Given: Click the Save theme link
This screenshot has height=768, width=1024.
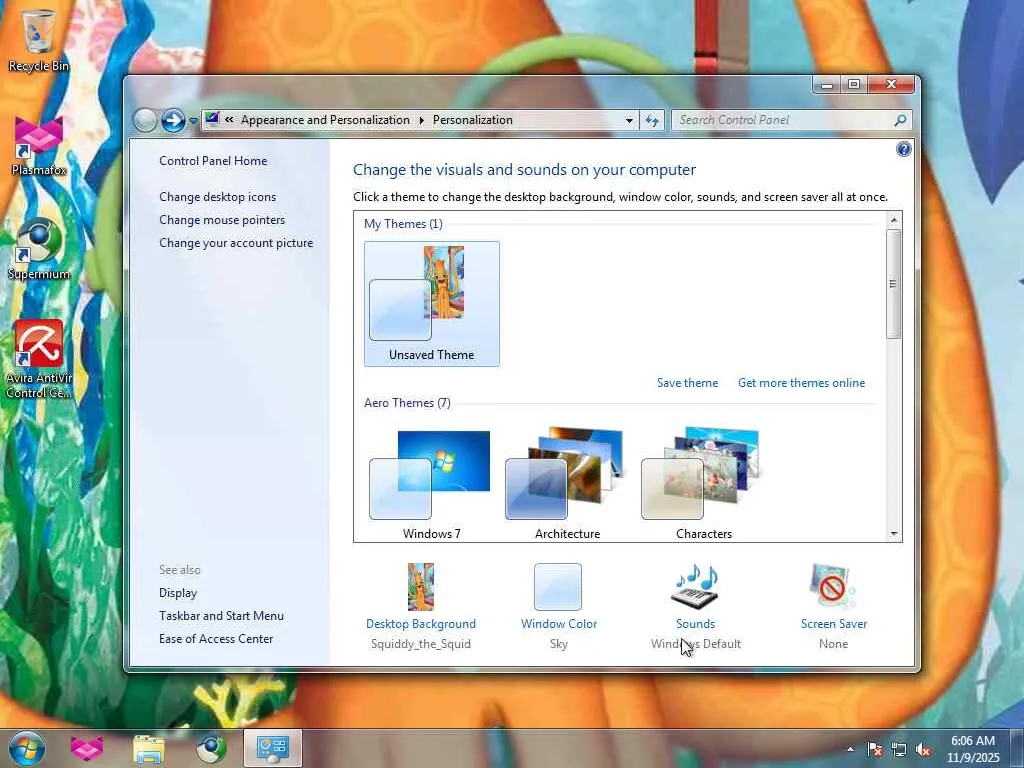Looking at the screenshot, I should 687,383.
